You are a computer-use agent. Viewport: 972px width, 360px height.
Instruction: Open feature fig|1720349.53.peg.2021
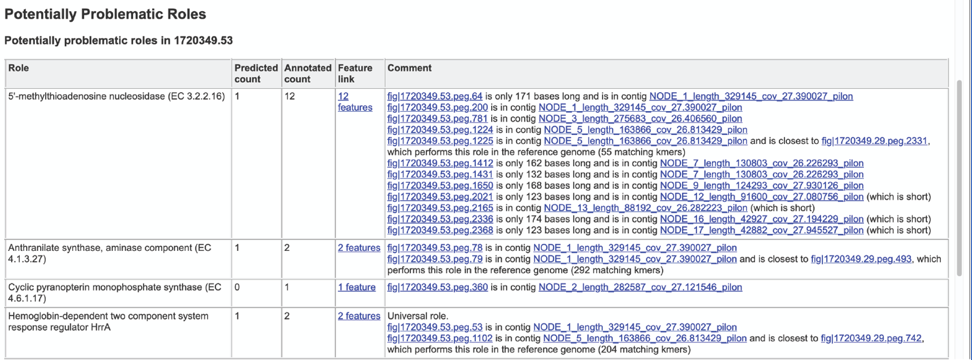pos(440,197)
